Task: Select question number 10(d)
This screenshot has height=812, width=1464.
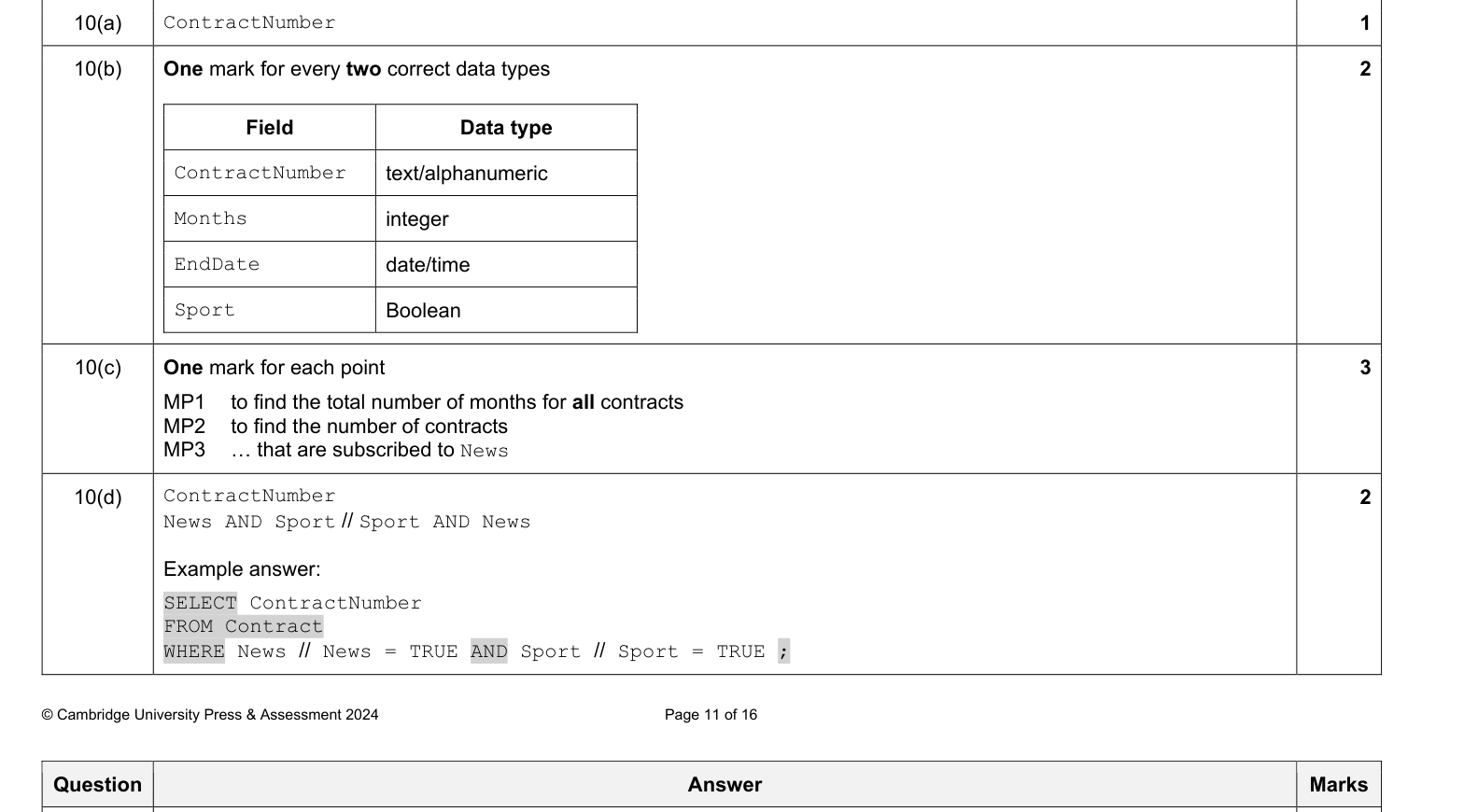Action: pyautogui.click(x=98, y=497)
